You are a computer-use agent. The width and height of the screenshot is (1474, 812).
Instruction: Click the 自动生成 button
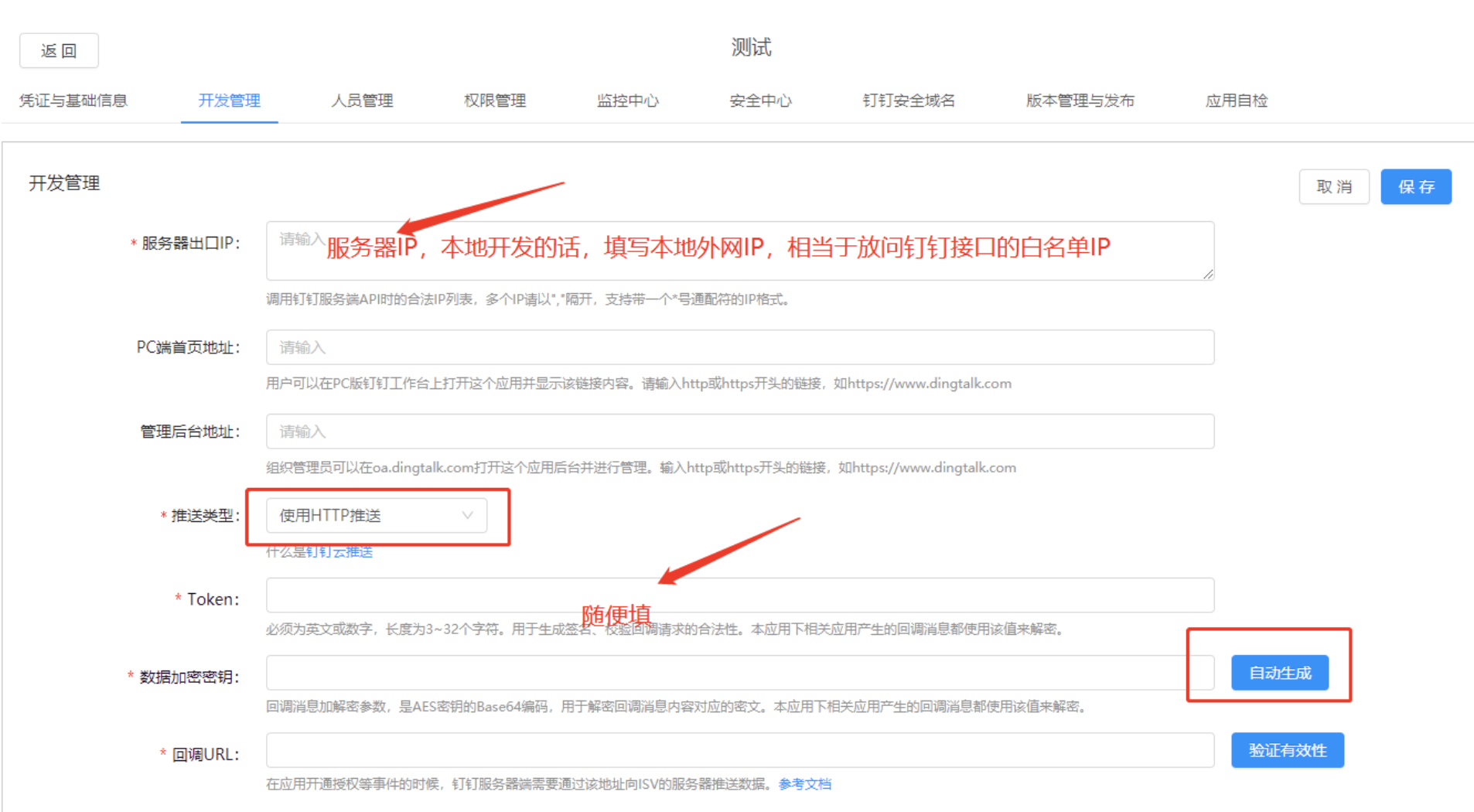[x=1280, y=673]
